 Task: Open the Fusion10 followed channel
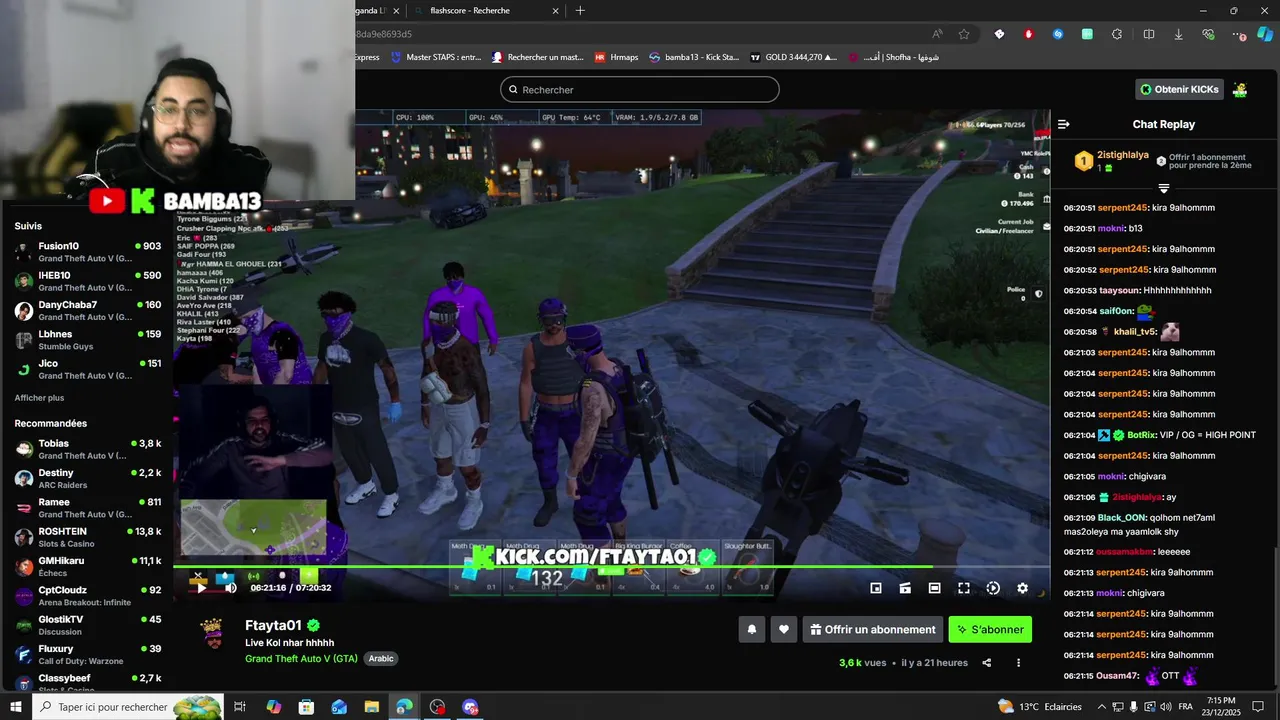[88, 252]
